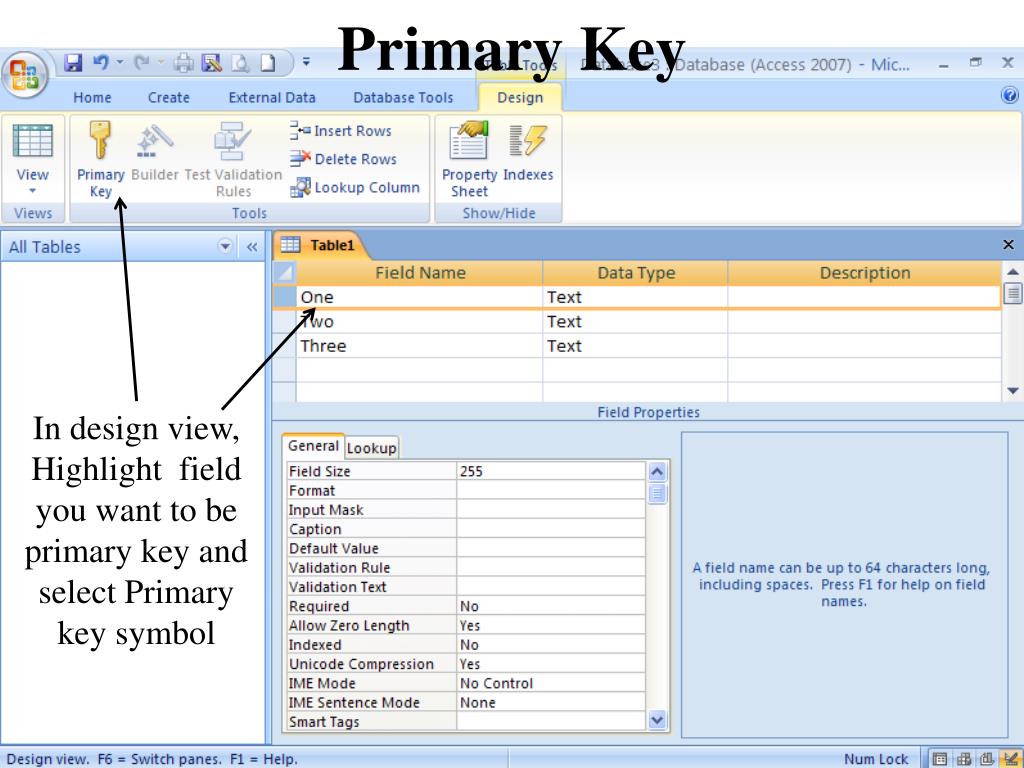
Task: Click the Data Type column header
Action: point(635,273)
